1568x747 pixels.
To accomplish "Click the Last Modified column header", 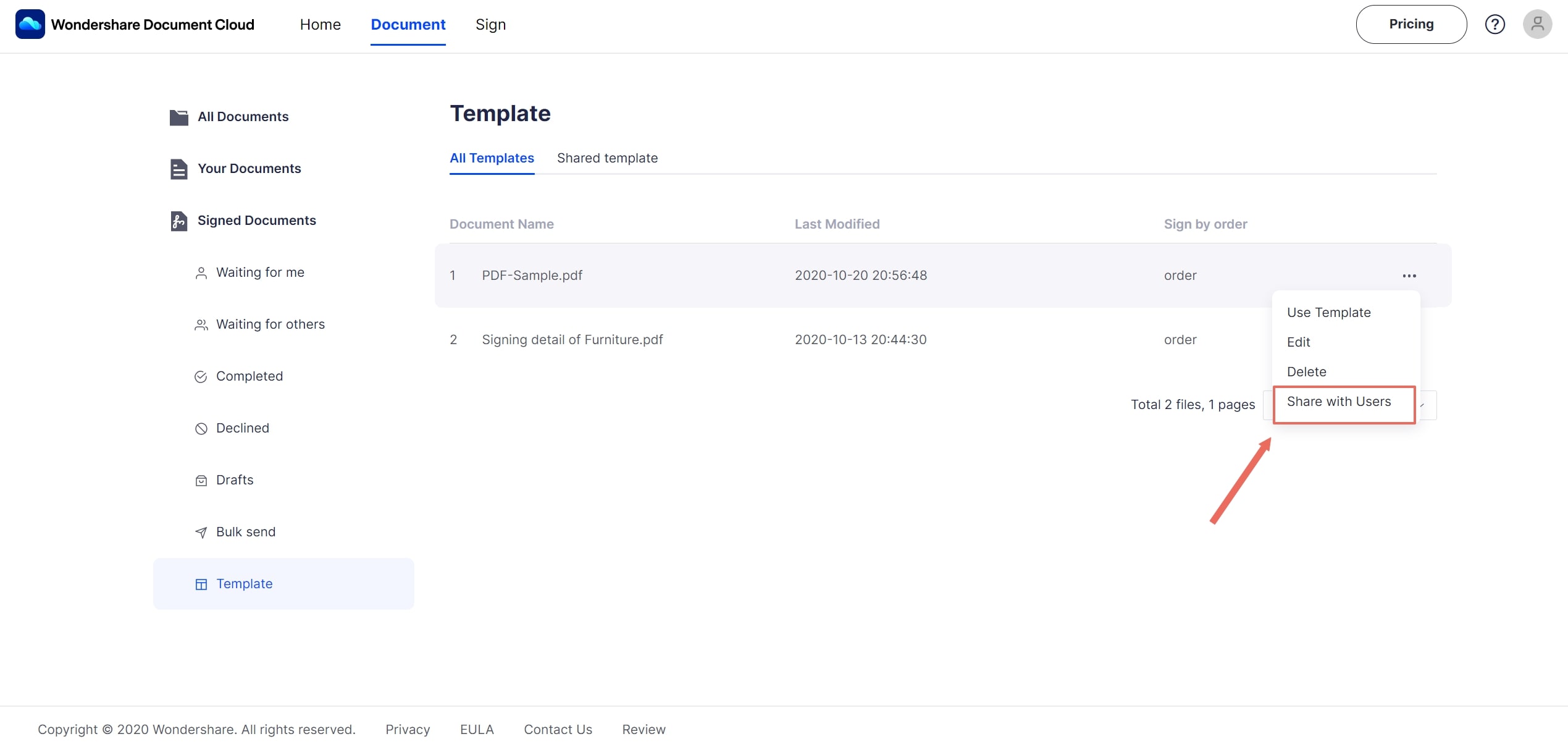I will 837,224.
